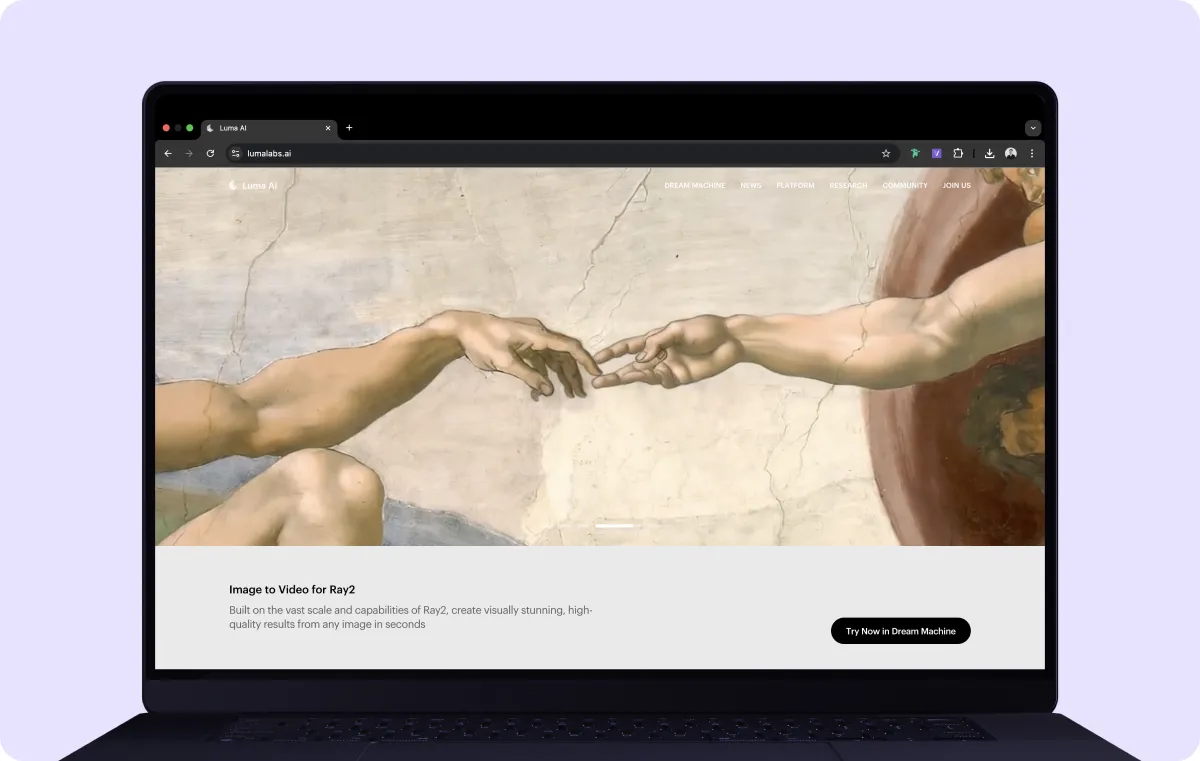This screenshot has height=761, width=1200.
Task: Bookmark this page with the star icon
Action: point(886,153)
